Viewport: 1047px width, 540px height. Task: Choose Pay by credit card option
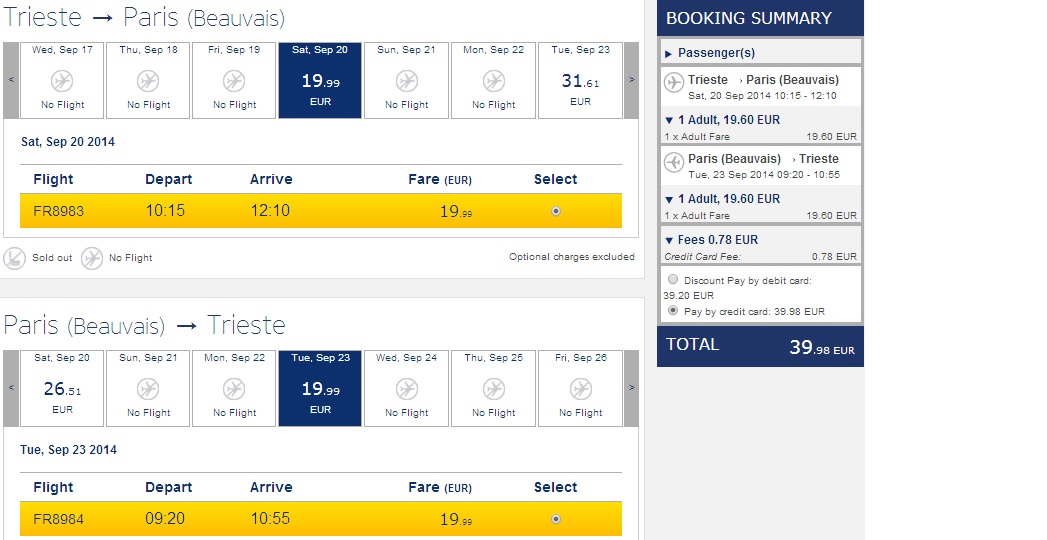pyautogui.click(x=673, y=311)
